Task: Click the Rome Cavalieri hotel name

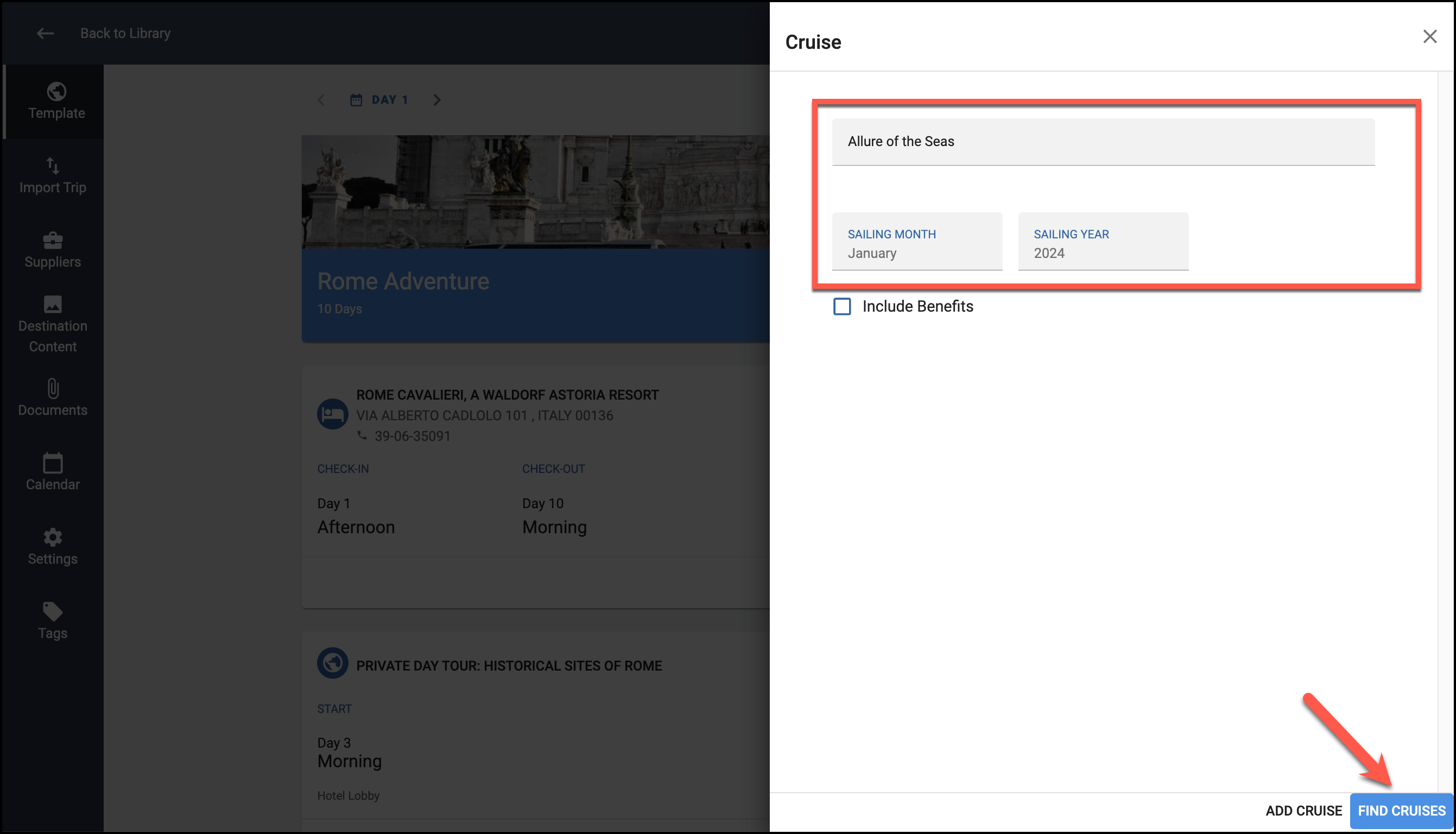Action: pos(507,395)
